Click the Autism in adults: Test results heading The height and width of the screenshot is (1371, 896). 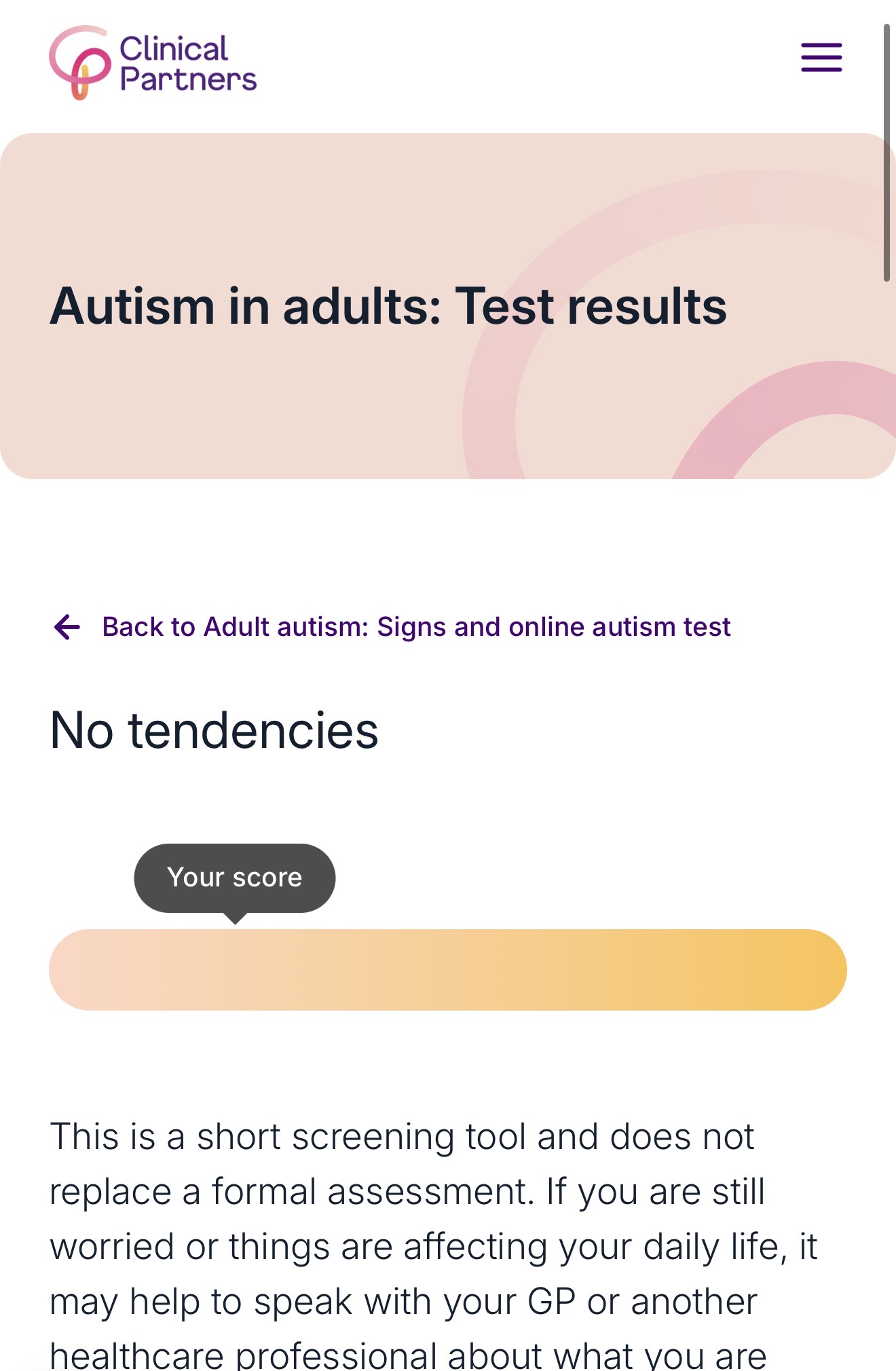pos(388,306)
